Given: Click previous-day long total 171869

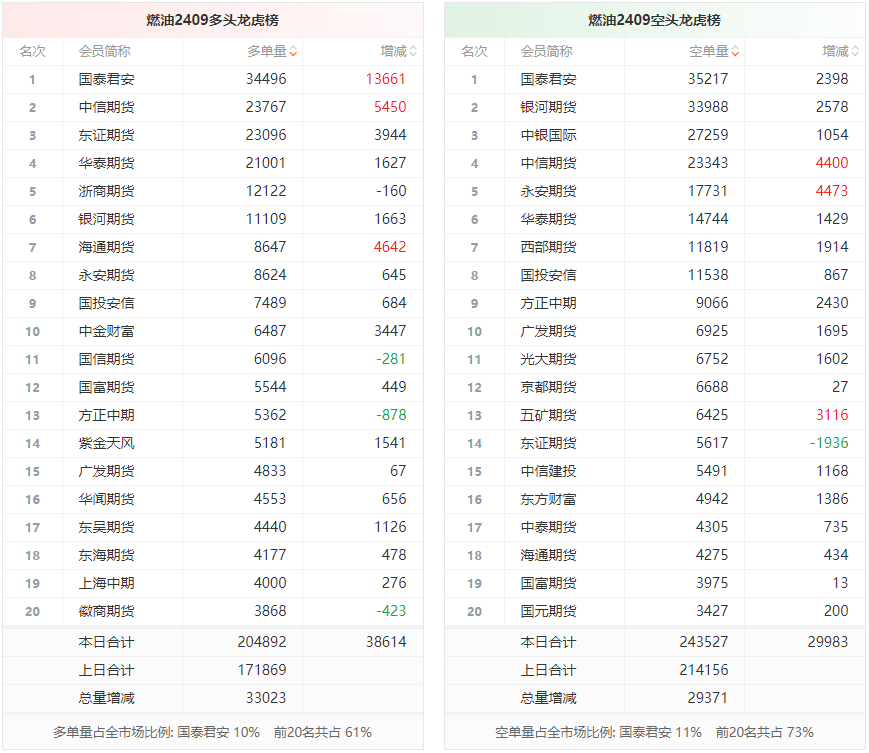Looking at the screenshot, I should point(262,670).
